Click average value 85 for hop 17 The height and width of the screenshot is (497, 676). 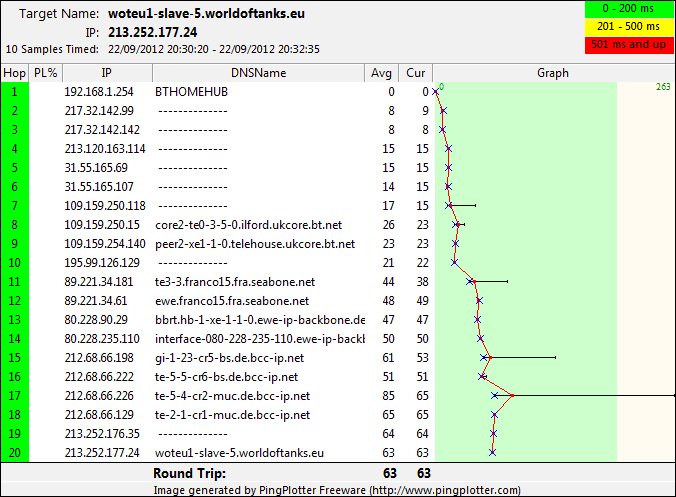pos(388,396)
